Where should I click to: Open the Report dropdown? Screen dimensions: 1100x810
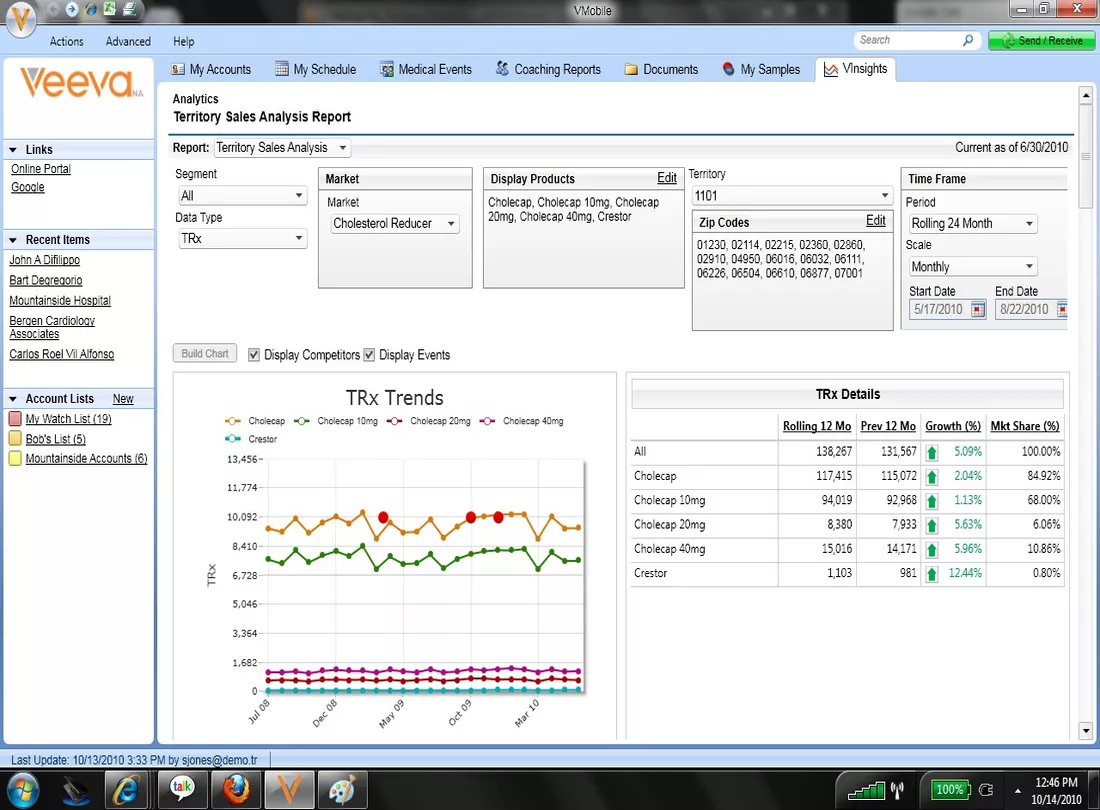(282, 148)
